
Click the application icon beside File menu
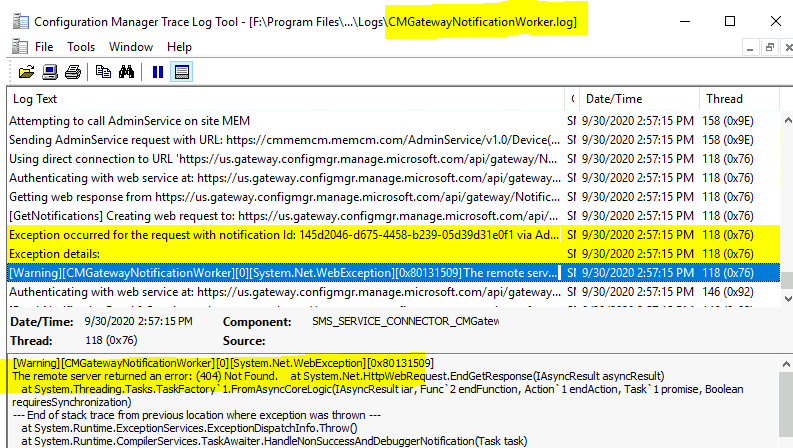coord(20,47)
